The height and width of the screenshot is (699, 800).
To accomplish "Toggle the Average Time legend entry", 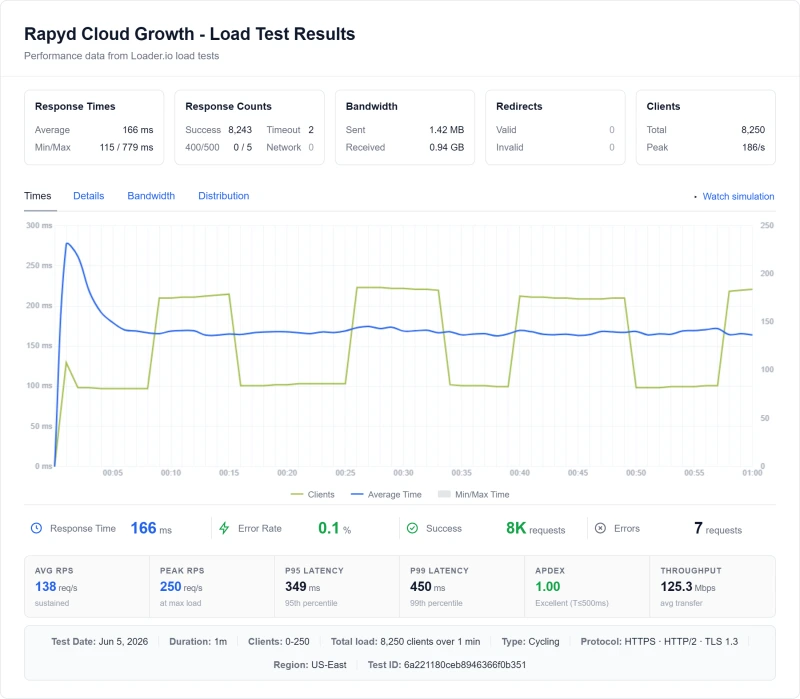I will tap(386, 494).
